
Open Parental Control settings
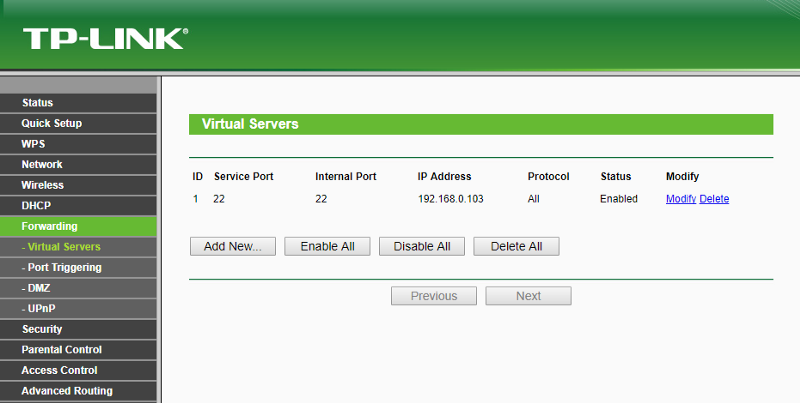78,350
